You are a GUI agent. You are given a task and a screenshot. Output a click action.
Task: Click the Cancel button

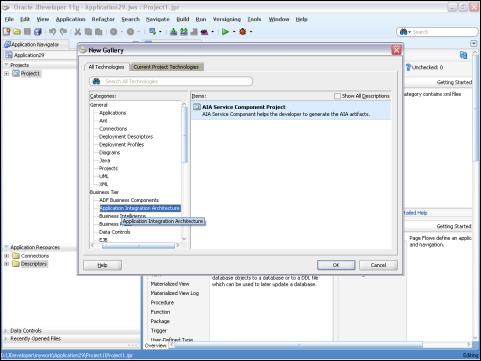(x=378, y=265)
